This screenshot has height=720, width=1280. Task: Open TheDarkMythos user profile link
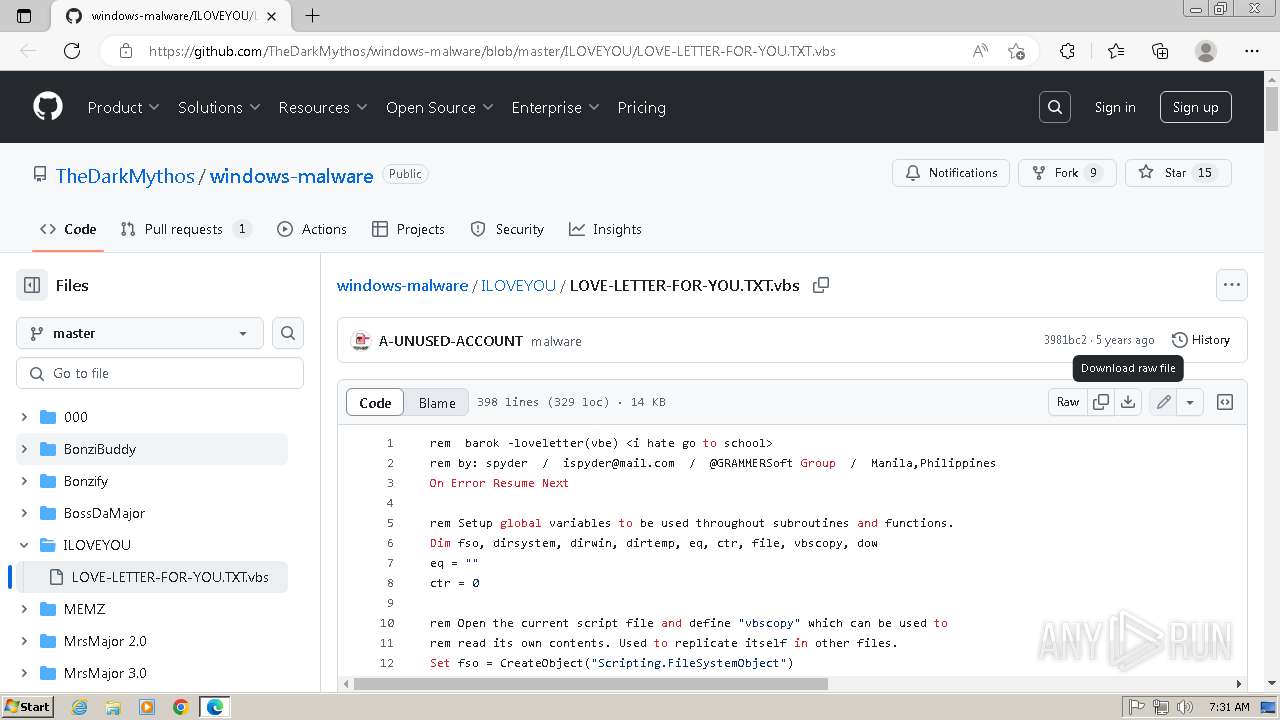125,175
